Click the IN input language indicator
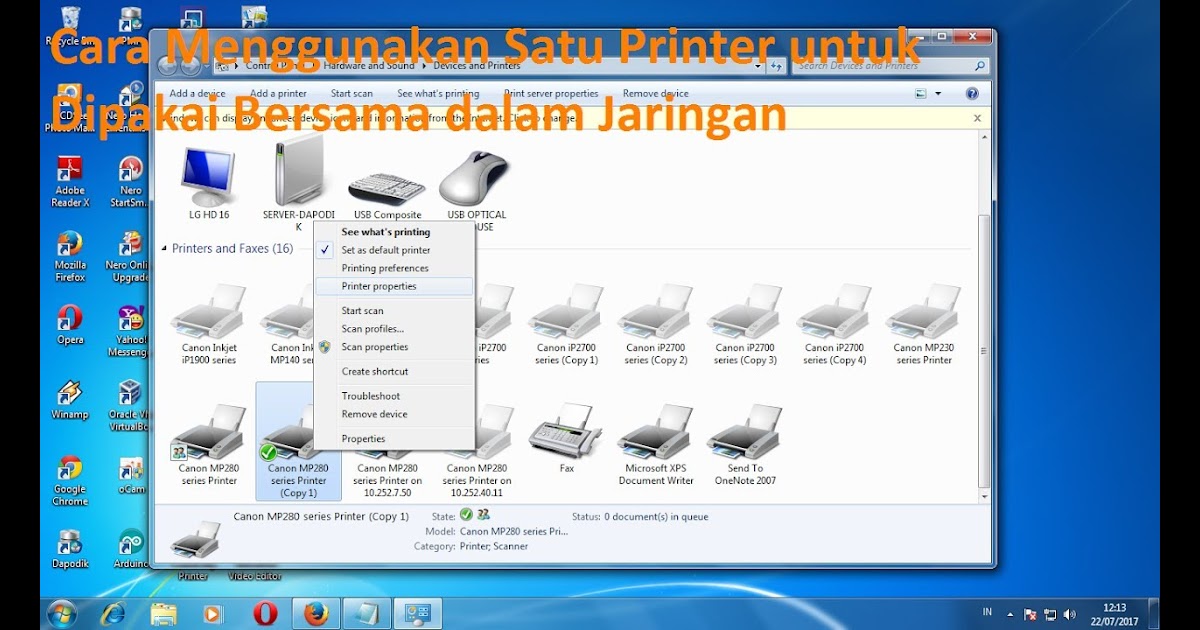Image resolution: width=1200 pixels, height=630 pixels. [x=987, y=612]
